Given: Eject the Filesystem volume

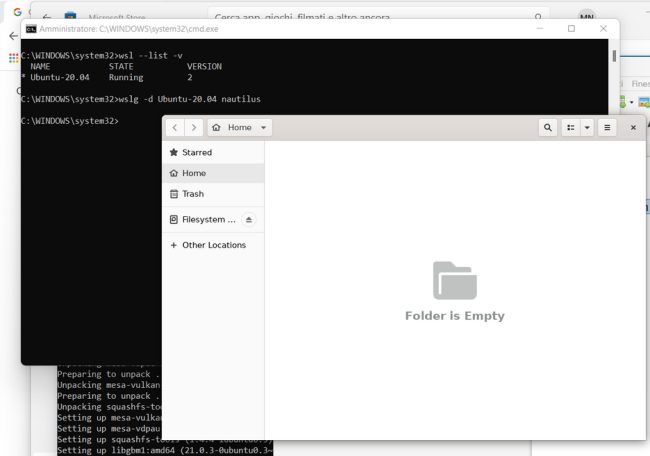Looking at the screenshot, I should tap(249, 220).
